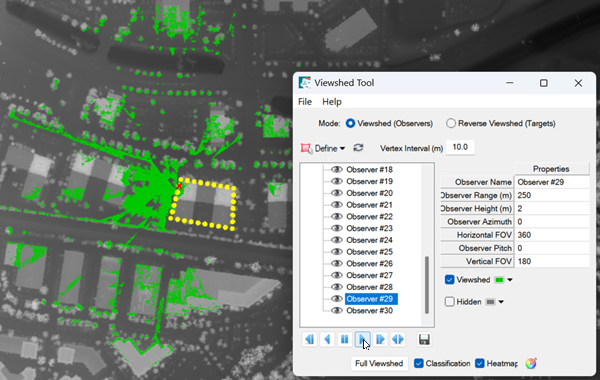Toggle visibility eye of Observer #24

(336, 240)
